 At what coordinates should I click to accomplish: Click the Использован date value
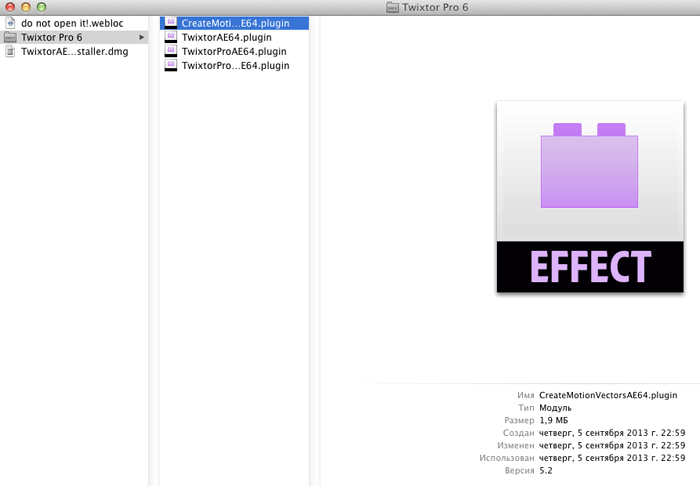612,457
